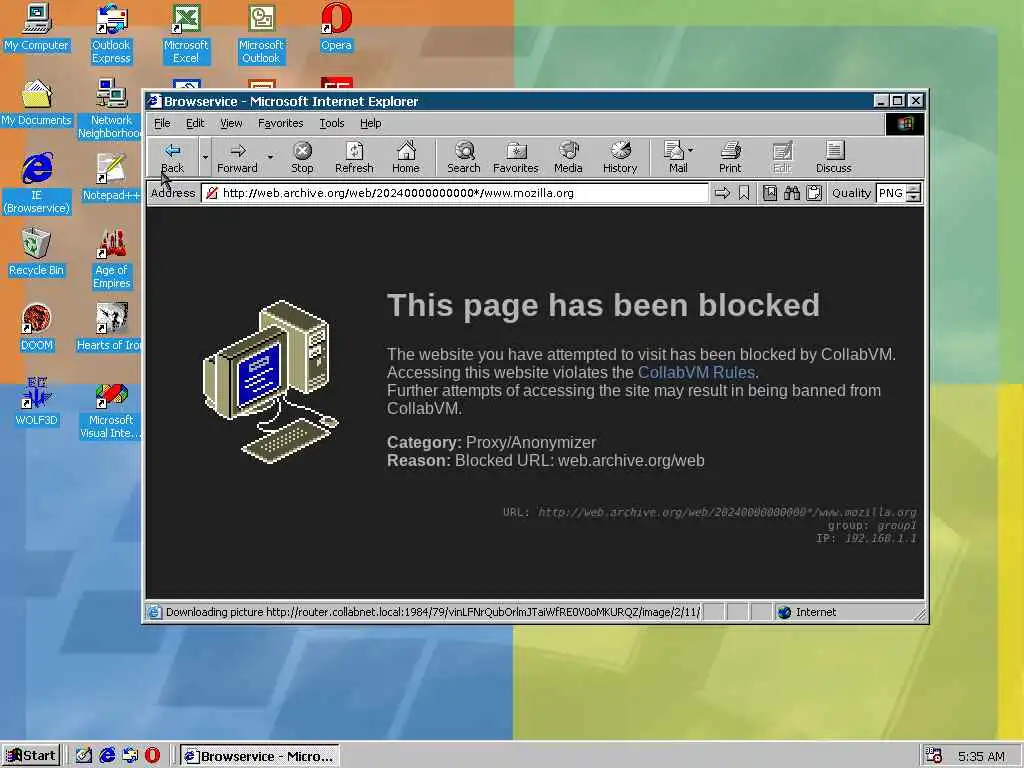Click the blocked computer illustration
Viewport: 1024px width, 768px height.
pos(270,382)
